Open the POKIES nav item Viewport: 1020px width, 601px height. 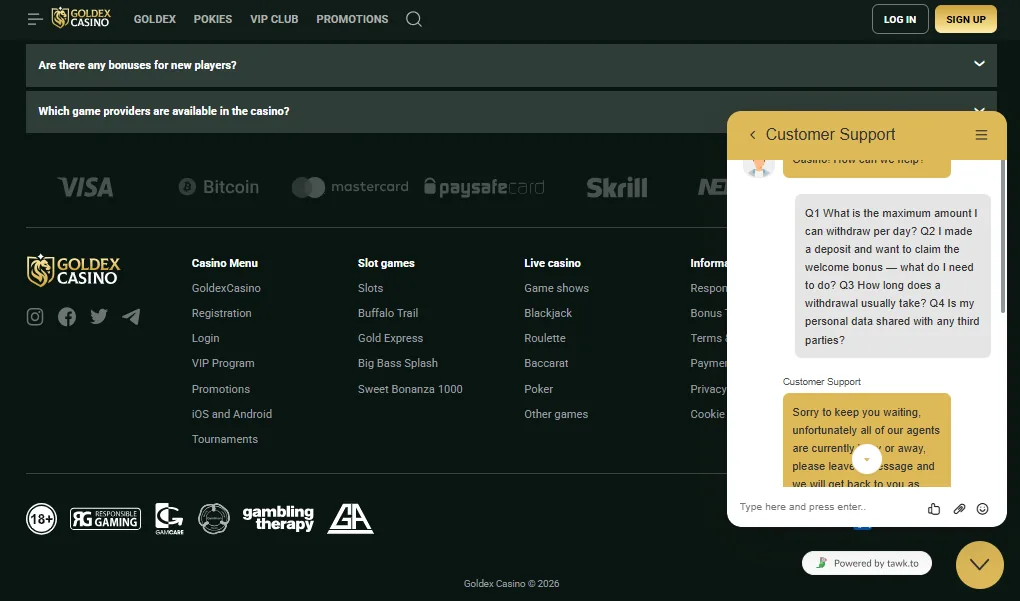click(x=213, y=19)
